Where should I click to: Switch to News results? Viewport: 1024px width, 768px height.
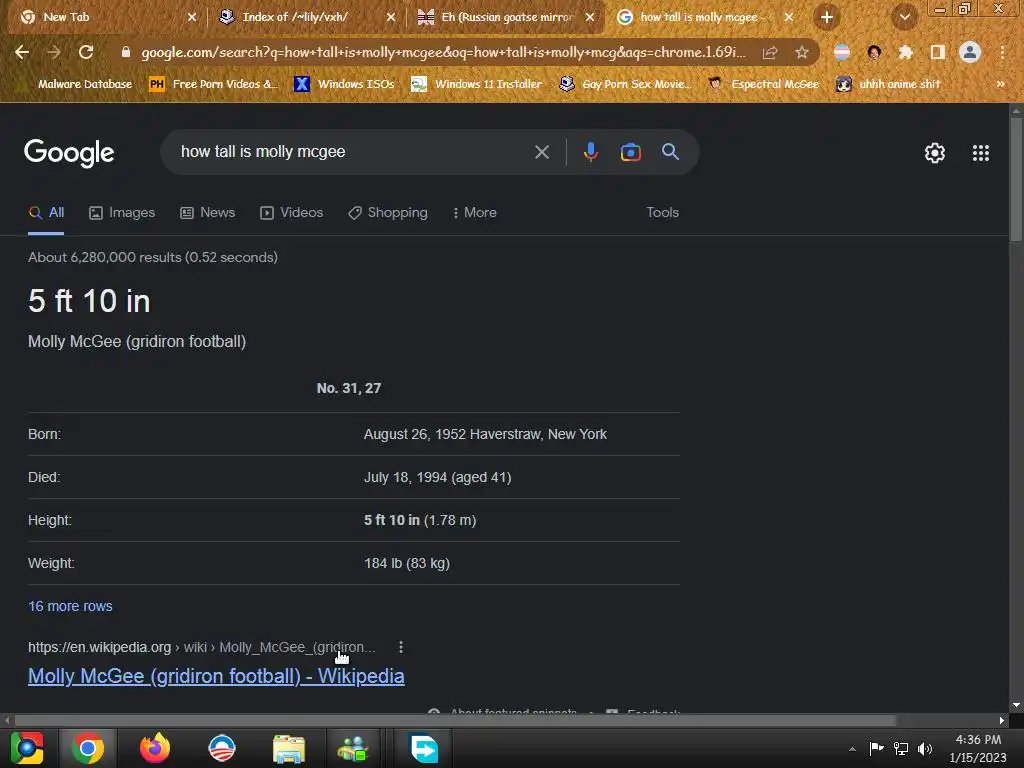(x=208, y=213)
